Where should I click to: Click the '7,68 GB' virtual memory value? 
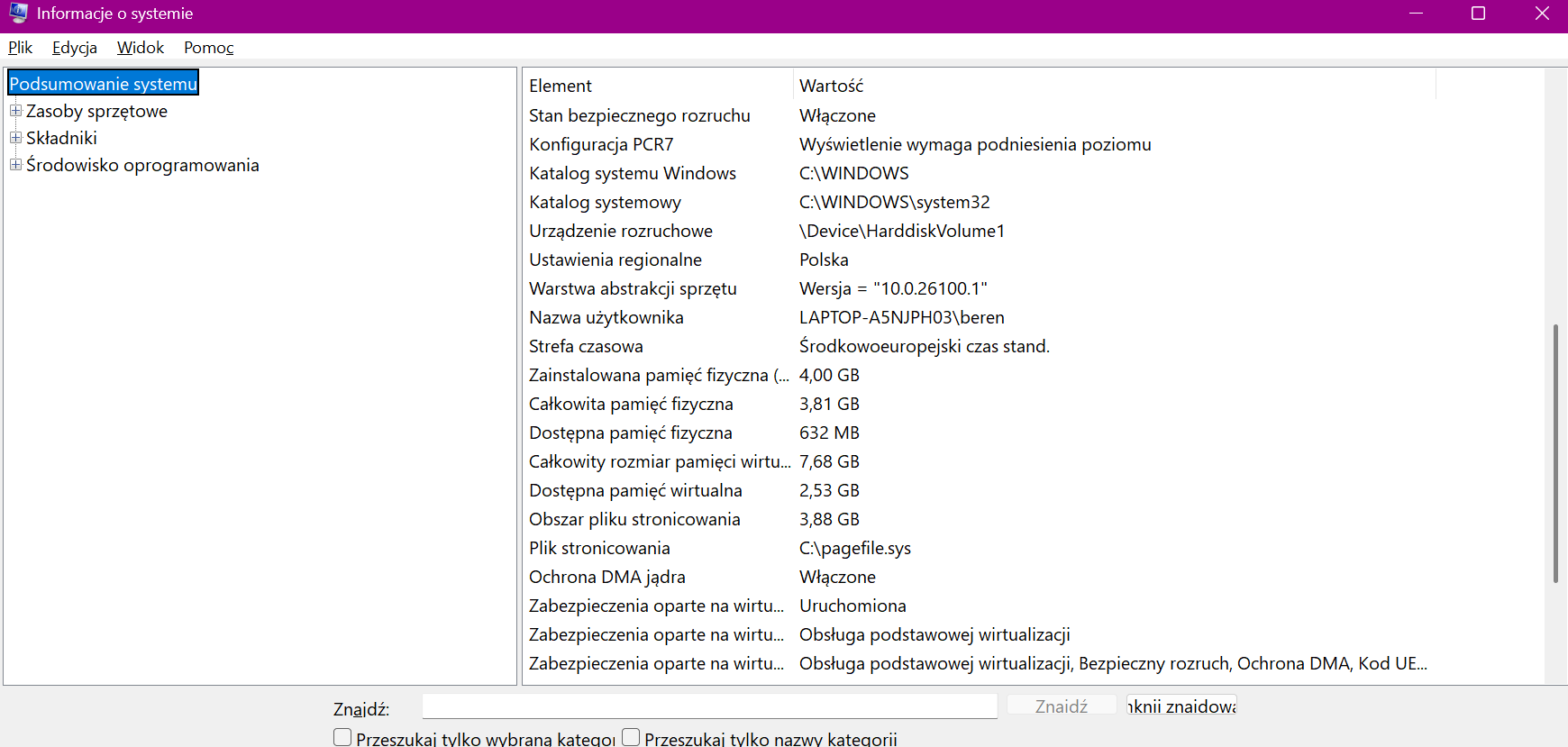point(829,461)
